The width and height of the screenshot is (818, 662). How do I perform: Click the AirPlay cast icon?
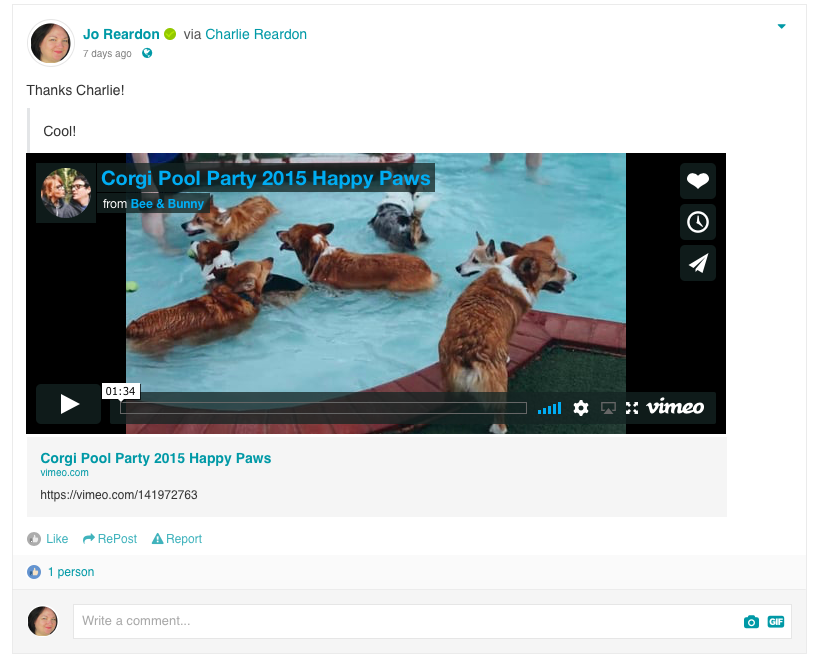(608, 408)
